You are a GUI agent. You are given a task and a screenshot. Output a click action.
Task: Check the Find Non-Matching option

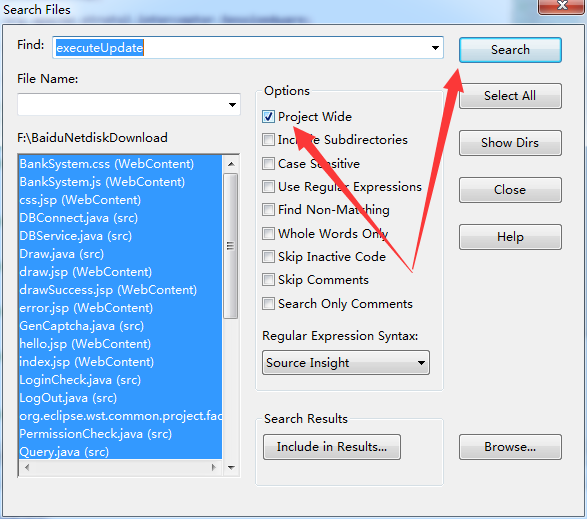[268, 210]
